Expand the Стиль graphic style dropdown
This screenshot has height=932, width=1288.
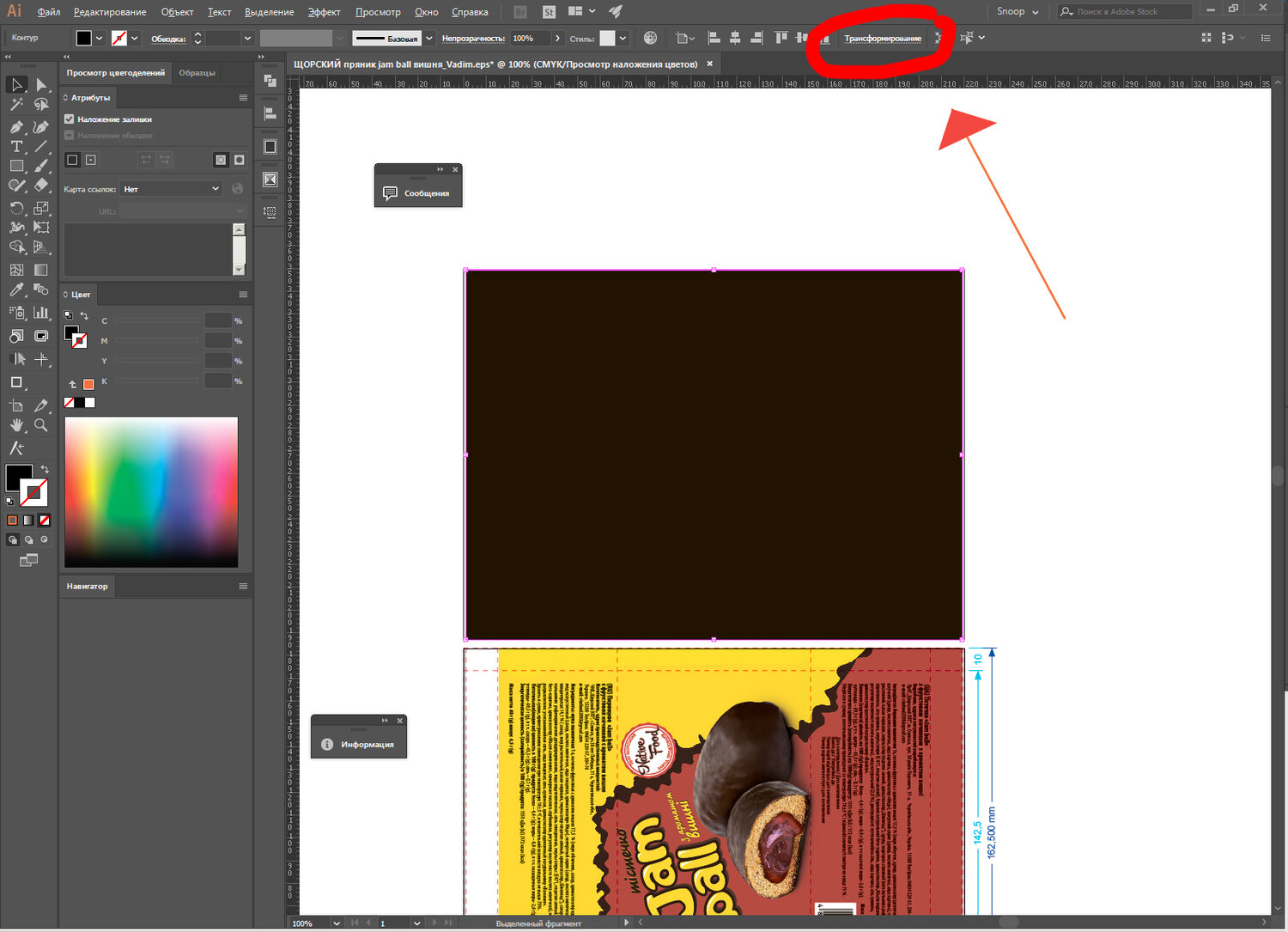click(623, 38)
